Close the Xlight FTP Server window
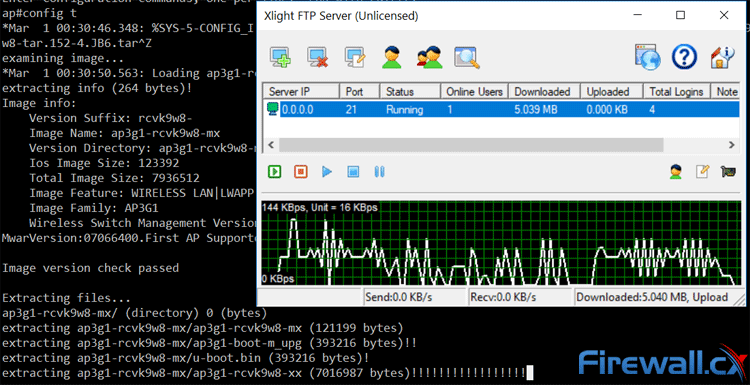The image size is (750, 385). click(x=724, y=15)
